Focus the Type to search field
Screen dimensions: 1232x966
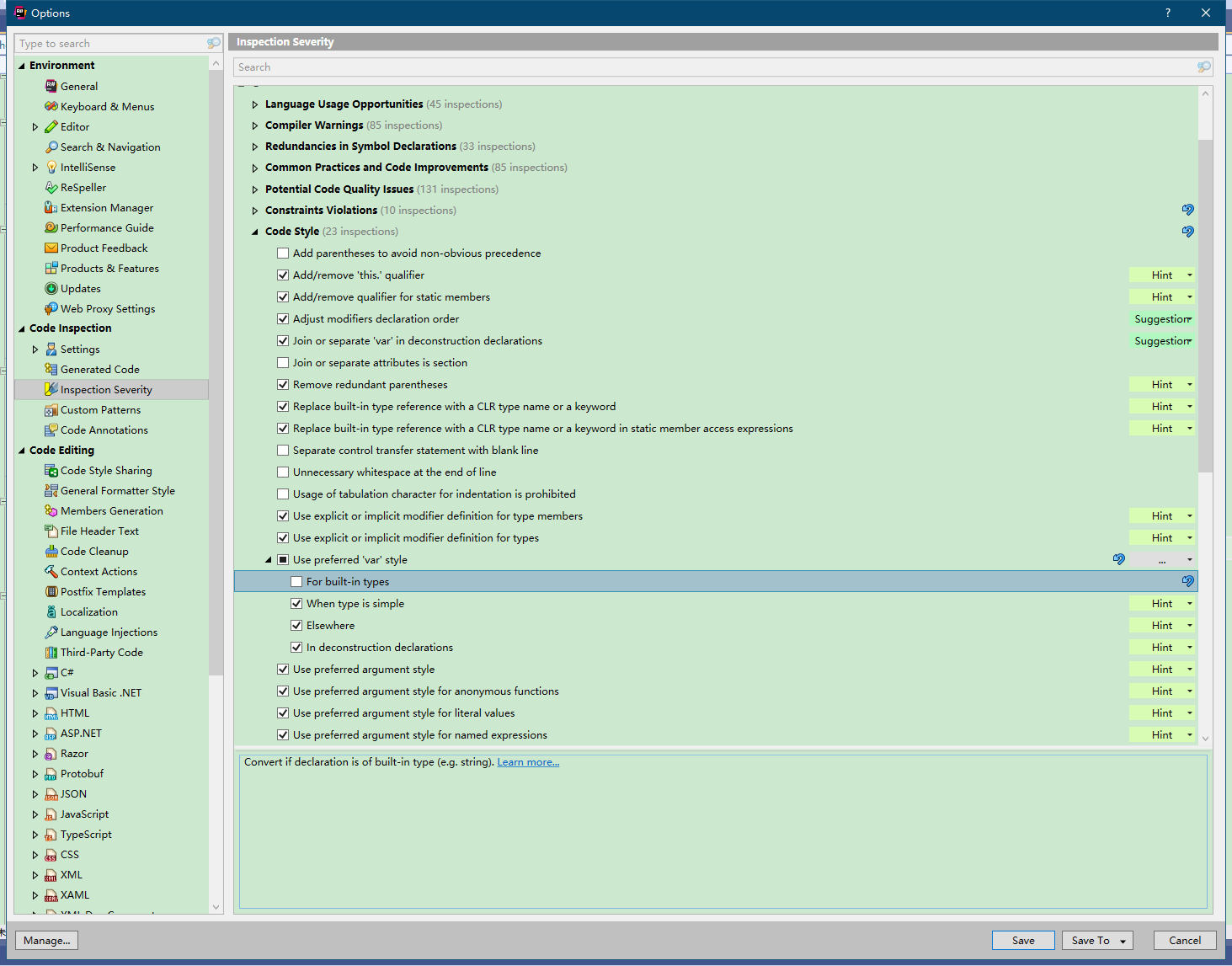point(119,43)
